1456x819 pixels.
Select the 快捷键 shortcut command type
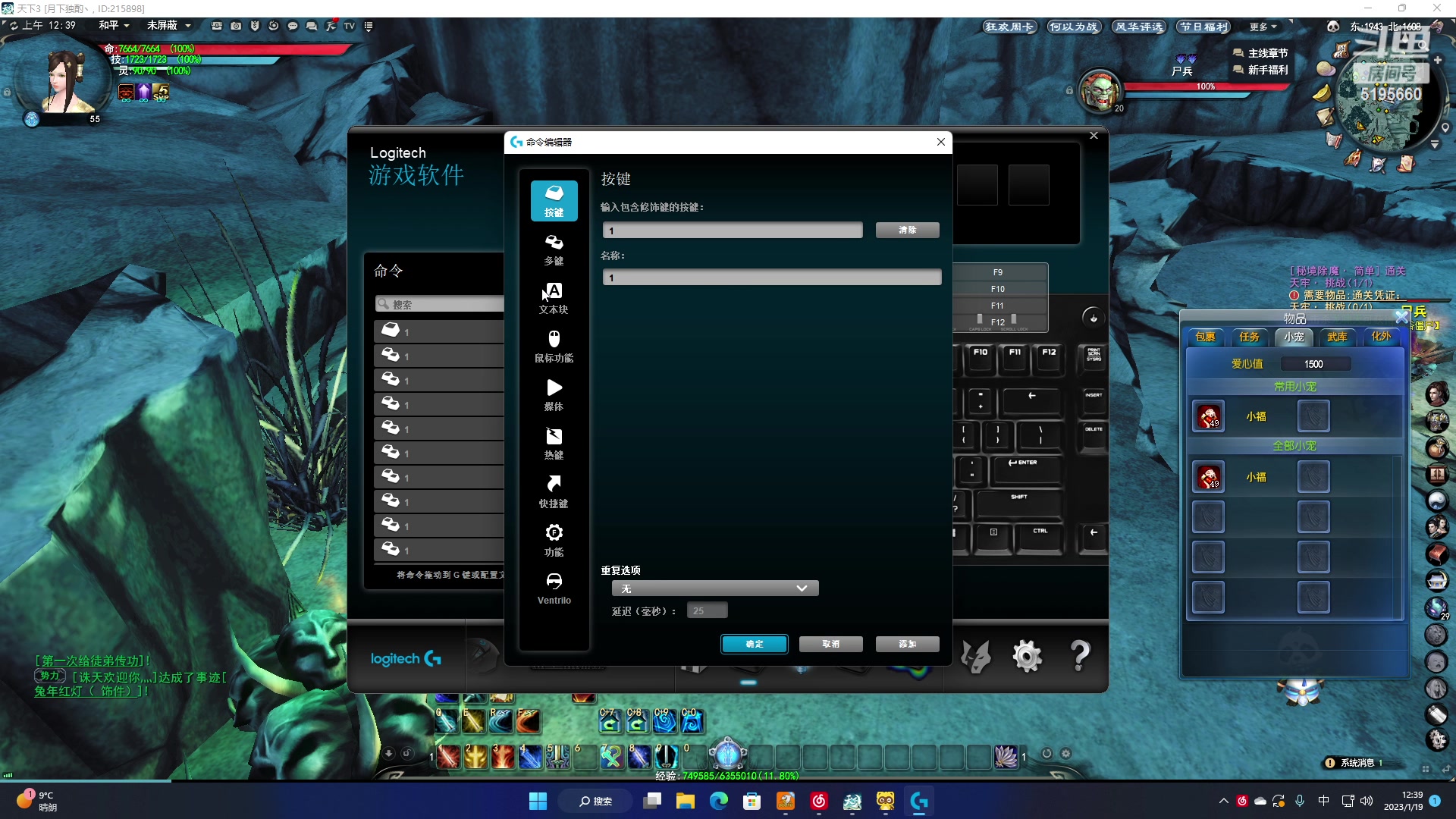[x=554, y=492]
